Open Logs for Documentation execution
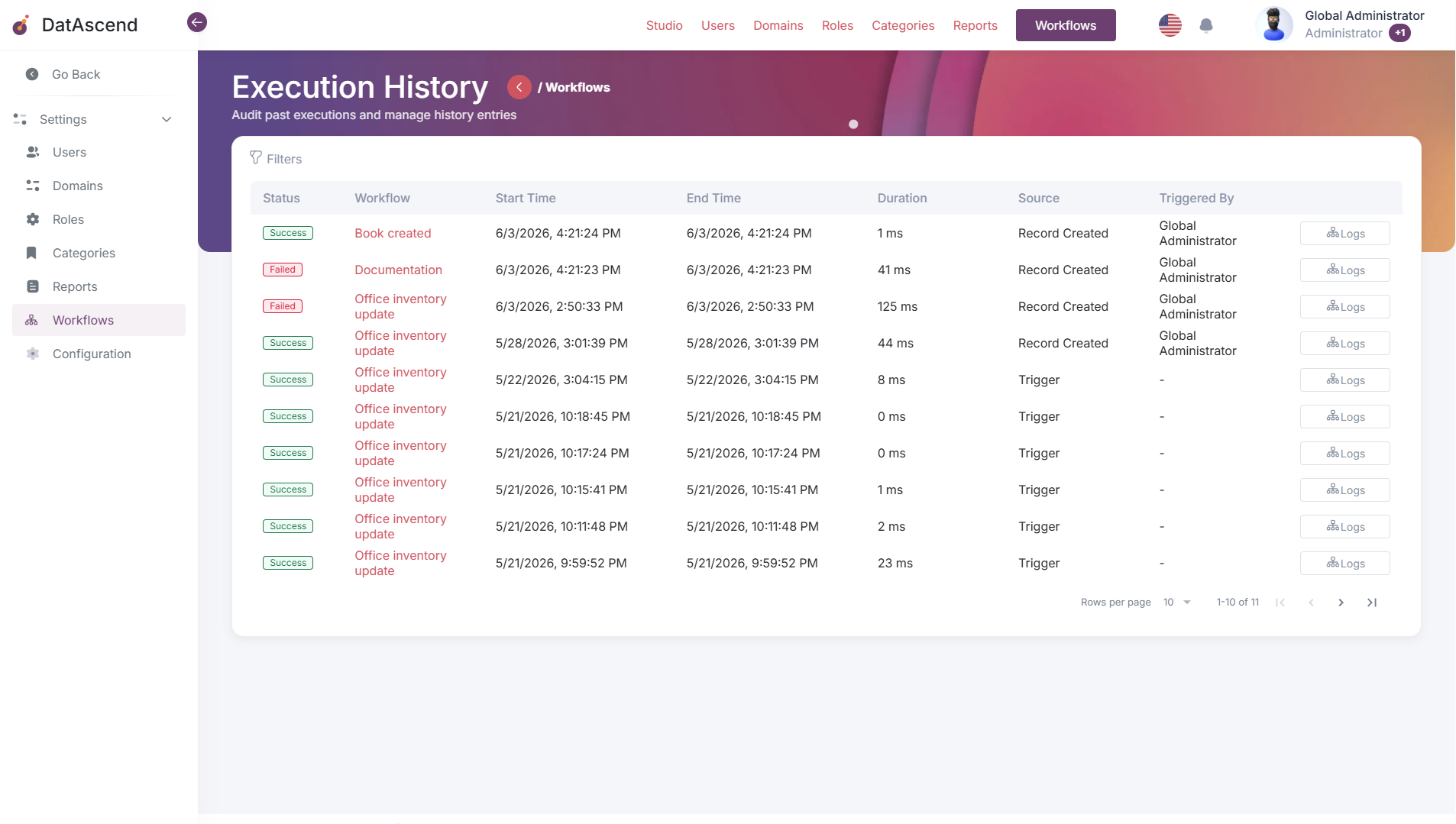Screen dimensions: 1456x824 (1344, 270)
